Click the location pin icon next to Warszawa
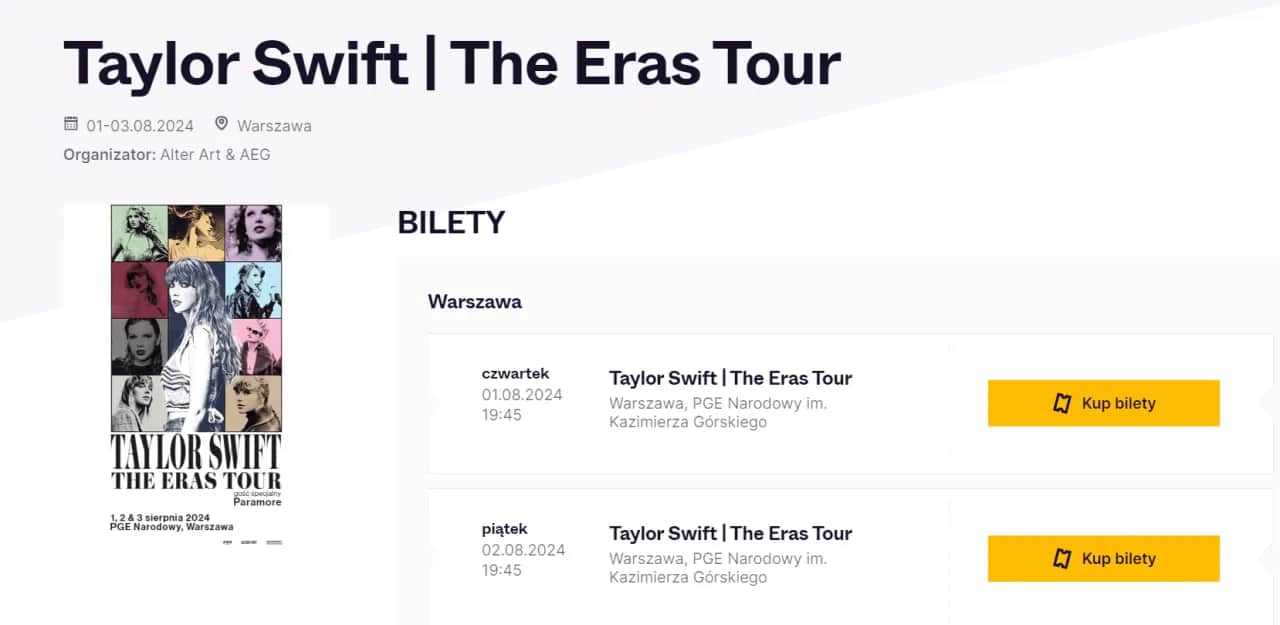 coord(221,123)
